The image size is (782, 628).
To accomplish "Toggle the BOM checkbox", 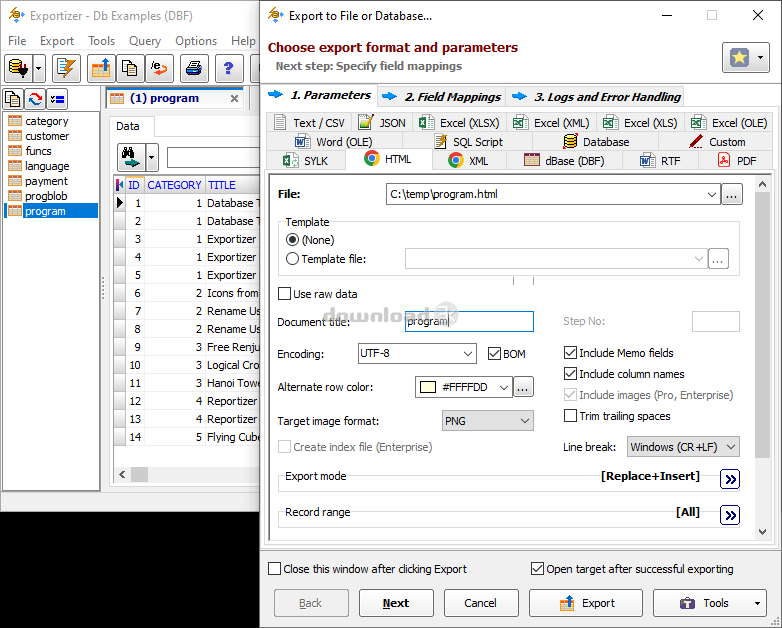I will pos(494,354).
